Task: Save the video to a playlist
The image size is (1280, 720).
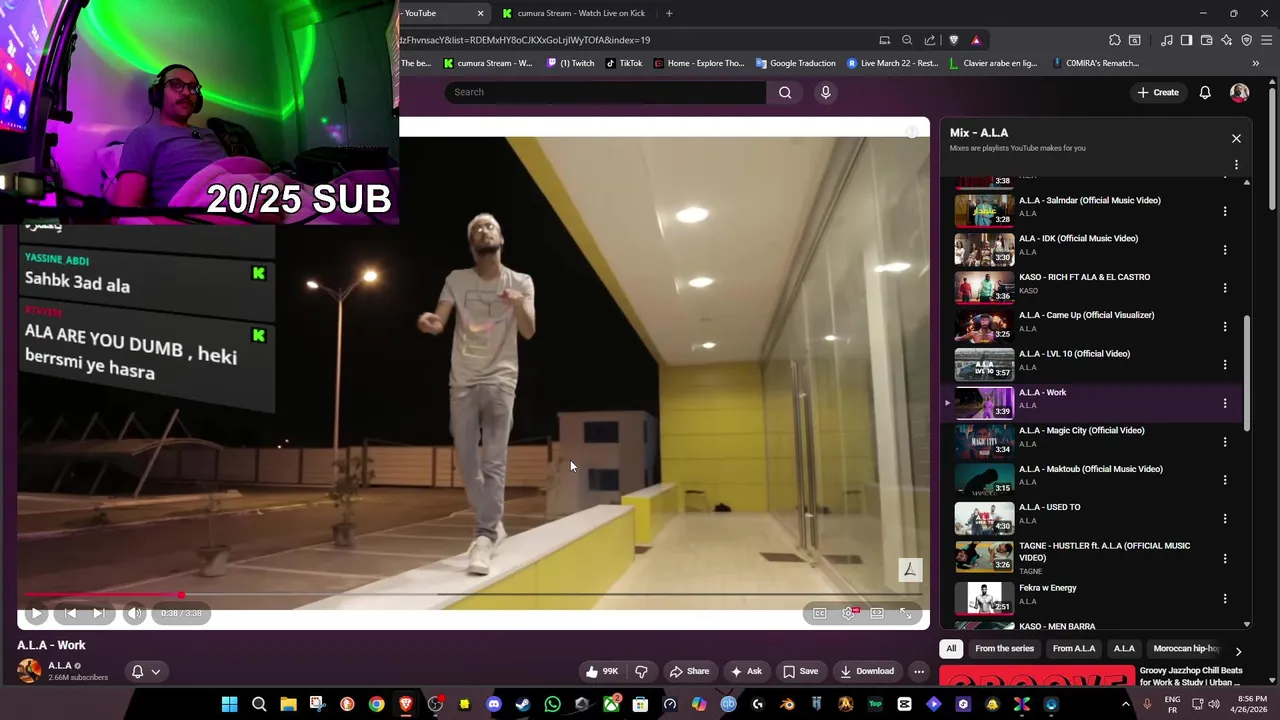Action: (800, 671)
